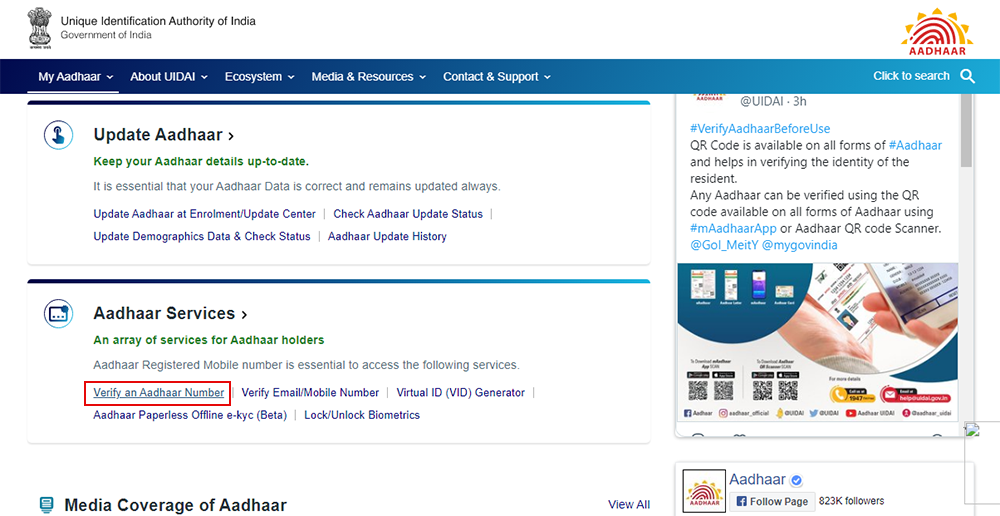This screenshot has width=1000, height=516.
Task: Expand the About UIDAI dropdown
Action: coord(168,77)
